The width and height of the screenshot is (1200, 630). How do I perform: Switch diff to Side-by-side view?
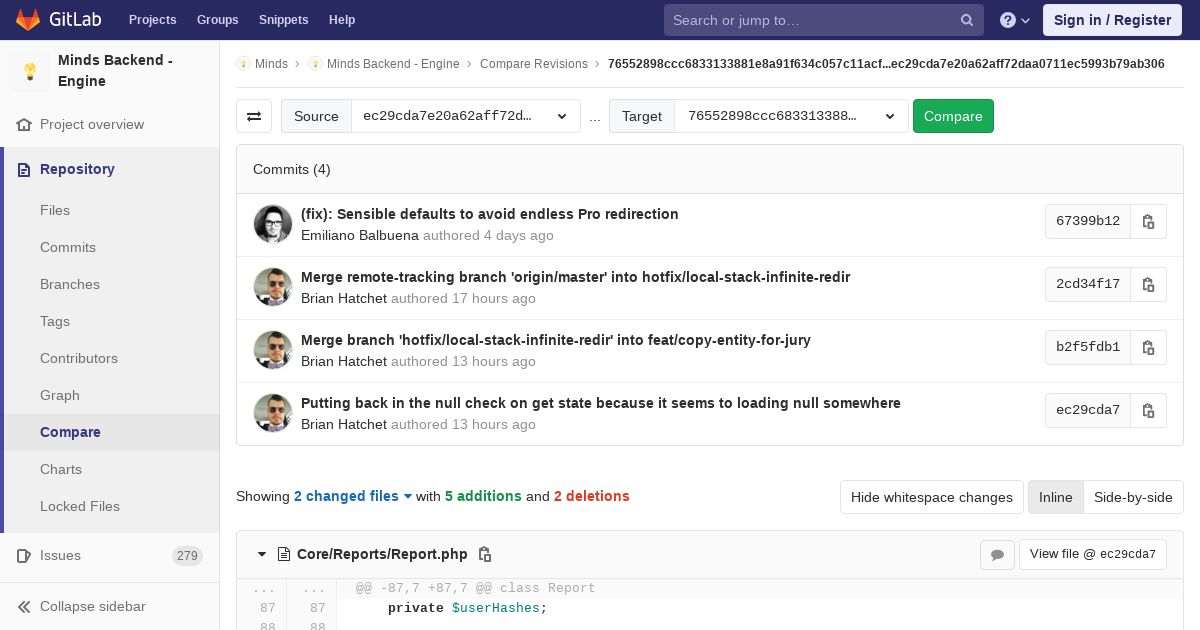pos(1133,497)
